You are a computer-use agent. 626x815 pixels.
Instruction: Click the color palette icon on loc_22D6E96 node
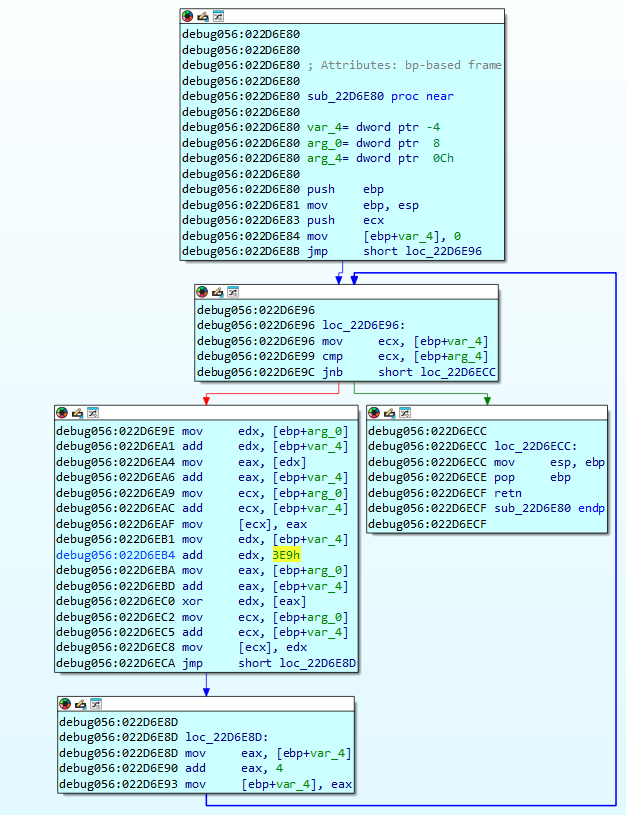[x=202, y=292]
